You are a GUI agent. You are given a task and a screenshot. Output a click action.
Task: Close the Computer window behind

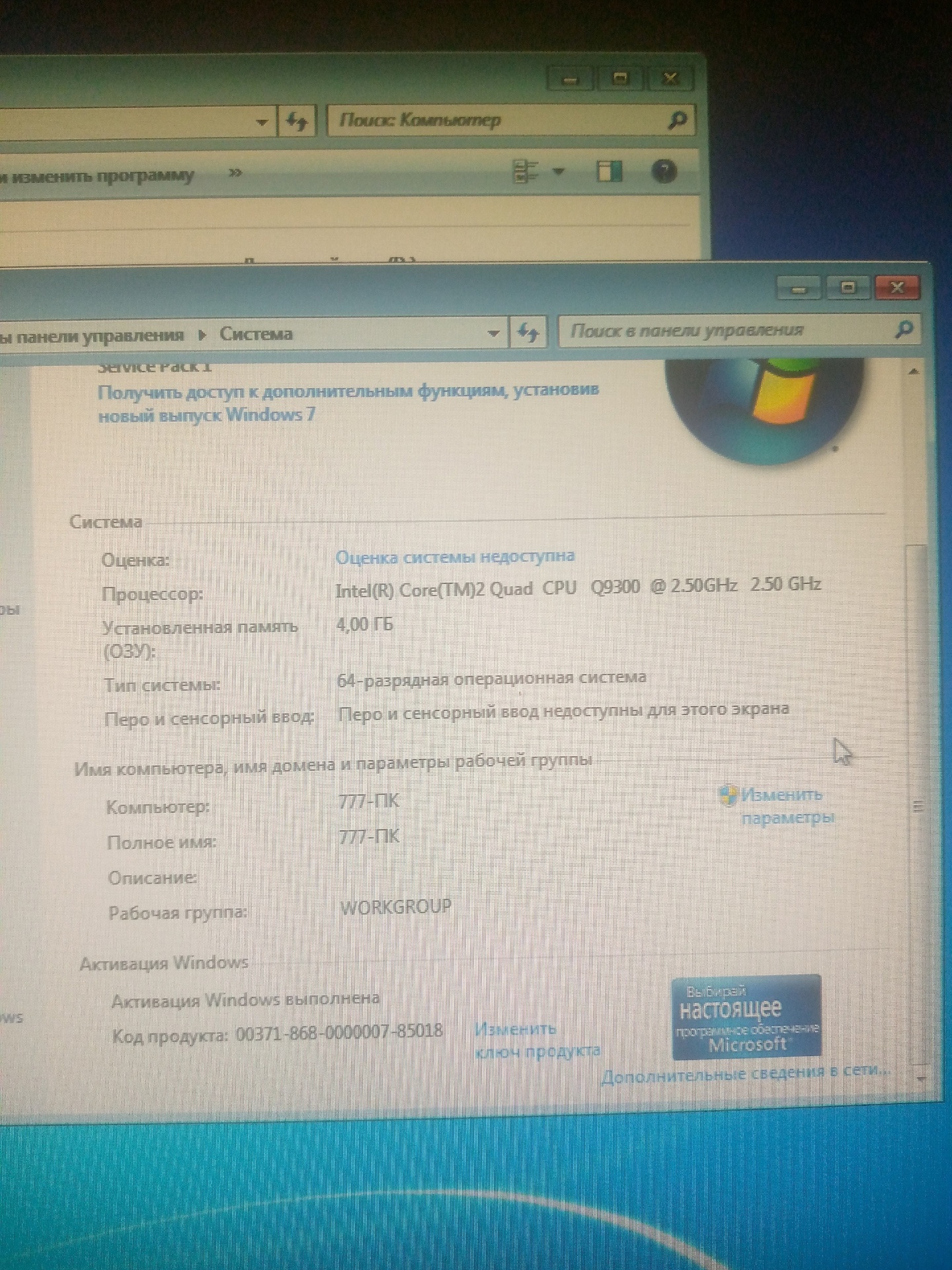[x=670, y=79]
